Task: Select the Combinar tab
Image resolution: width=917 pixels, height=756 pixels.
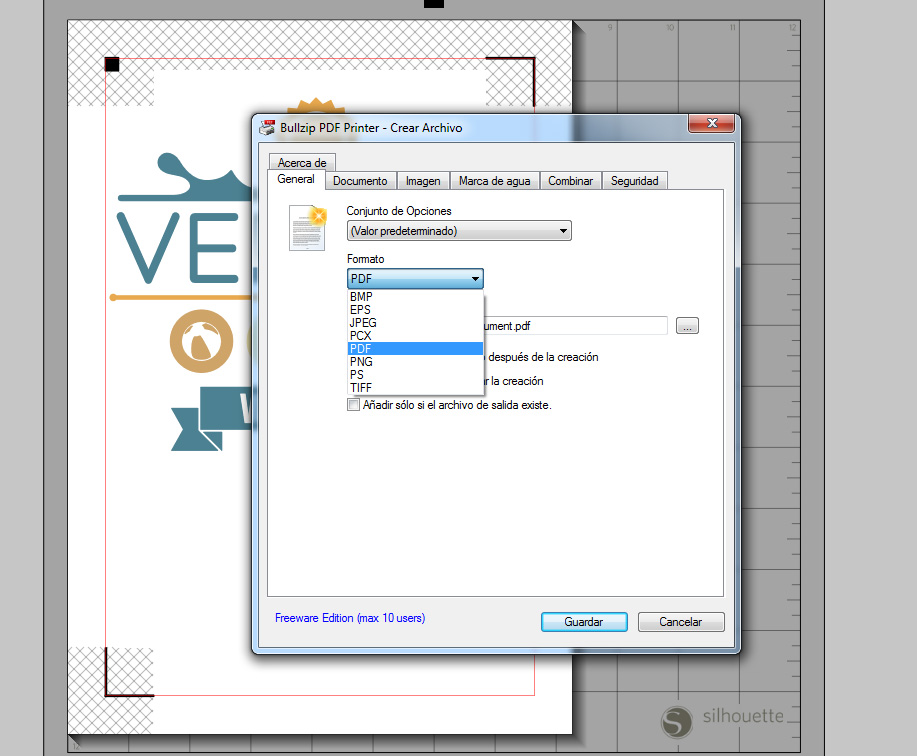Action: [x=570, y=181]
